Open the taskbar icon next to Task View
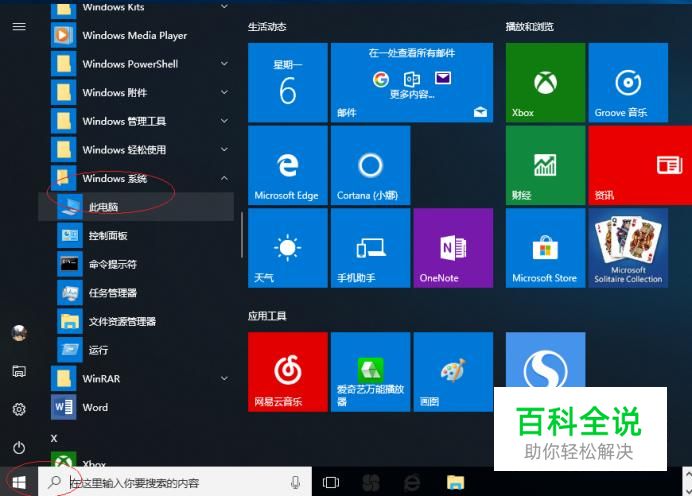This screenshot has width=692, height=496. pyautogui.click(x=371, y=482)
